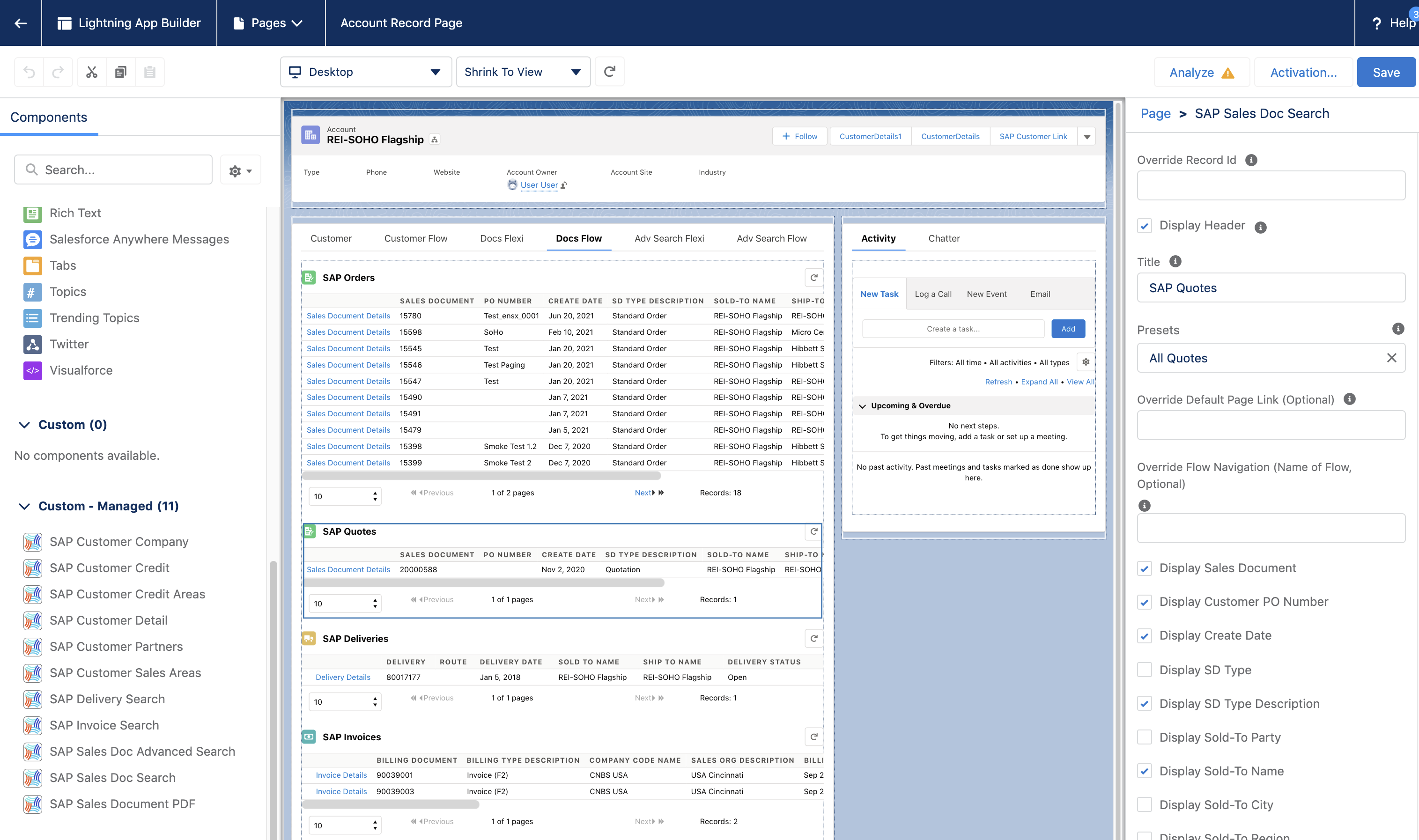Click the Save button
Screen dimensions: 1419x840
[x=1386, y=73]
